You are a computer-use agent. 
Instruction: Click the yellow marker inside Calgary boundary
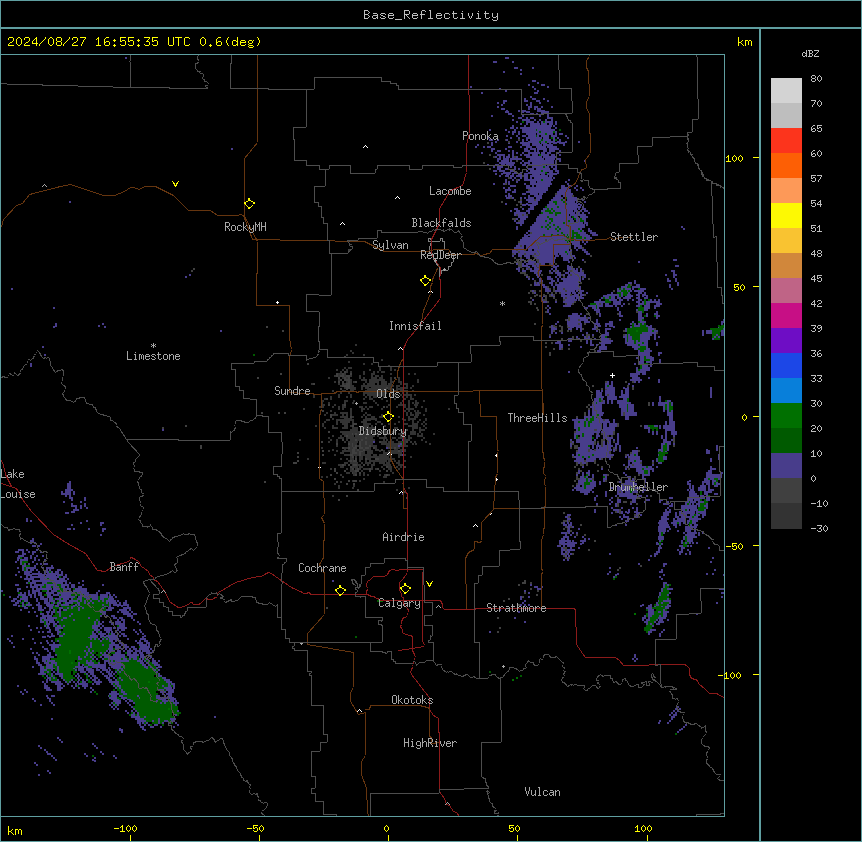tap(406, 589)
